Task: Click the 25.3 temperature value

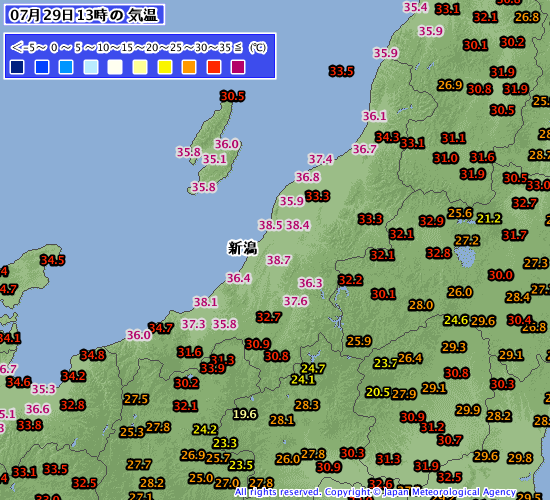Action: tap(132, 432)
